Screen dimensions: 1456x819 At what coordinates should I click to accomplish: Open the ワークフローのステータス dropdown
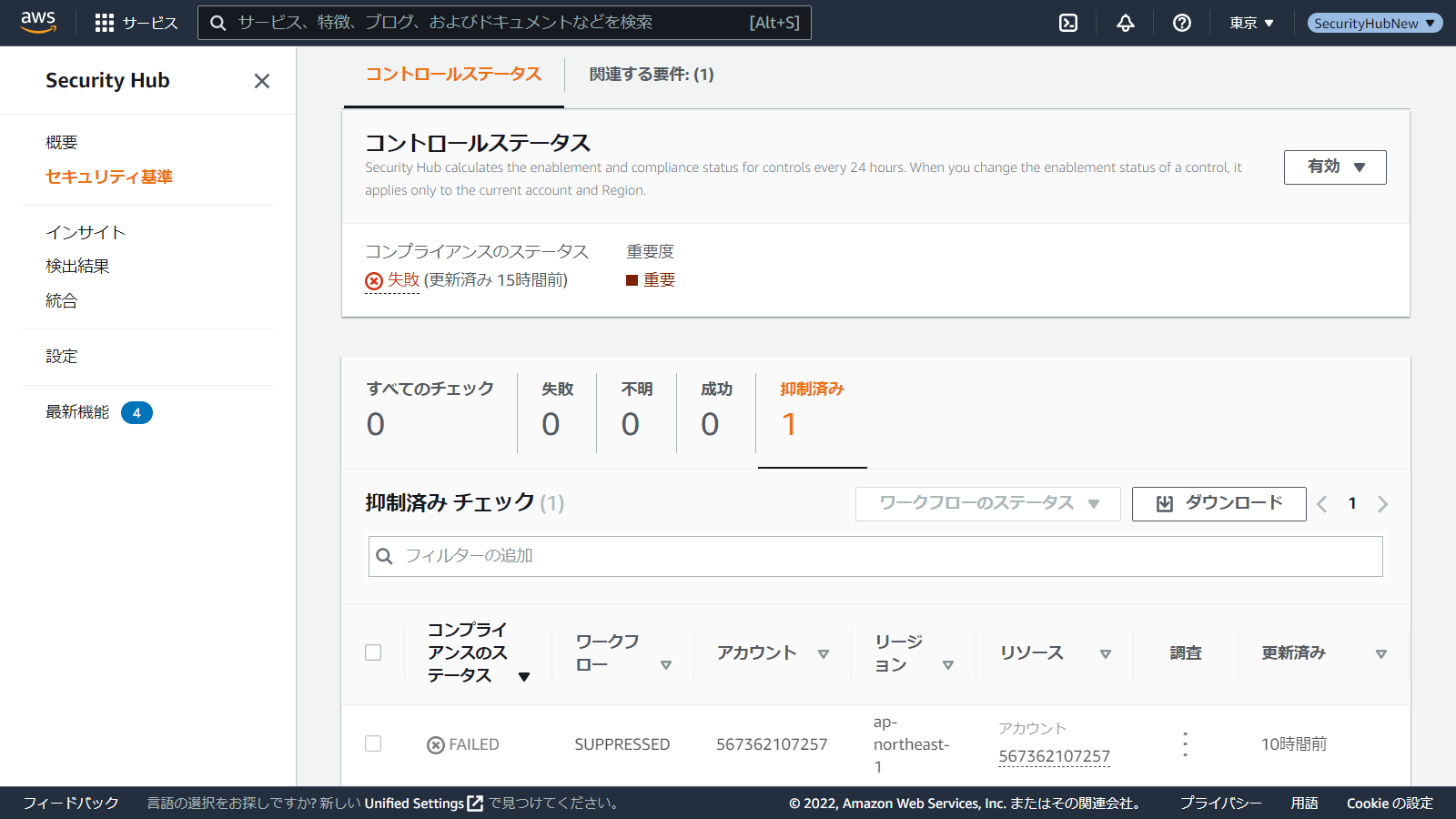(x=987, y=504)
